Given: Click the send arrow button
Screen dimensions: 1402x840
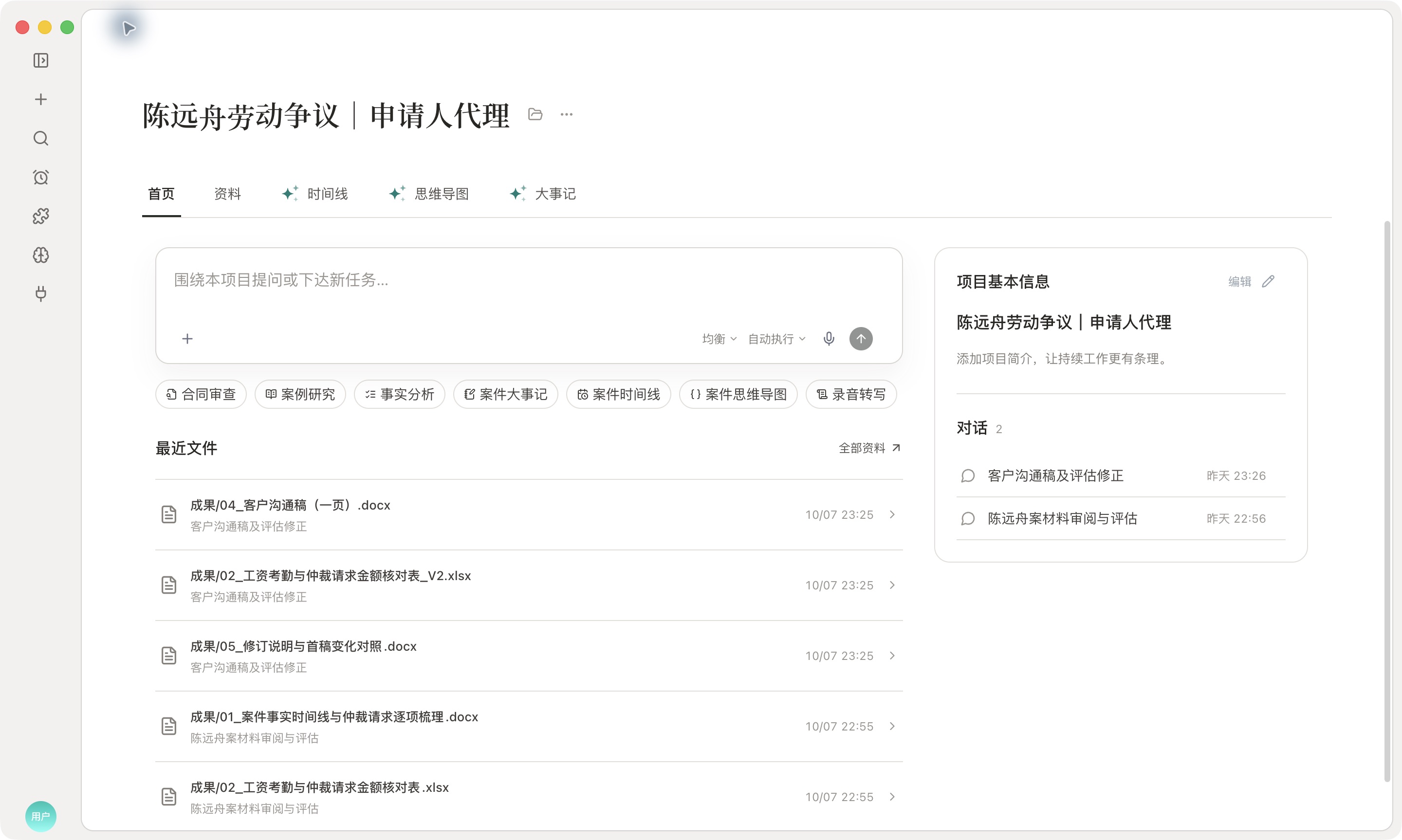Looking at the screenshot, I should click(861, 339).
